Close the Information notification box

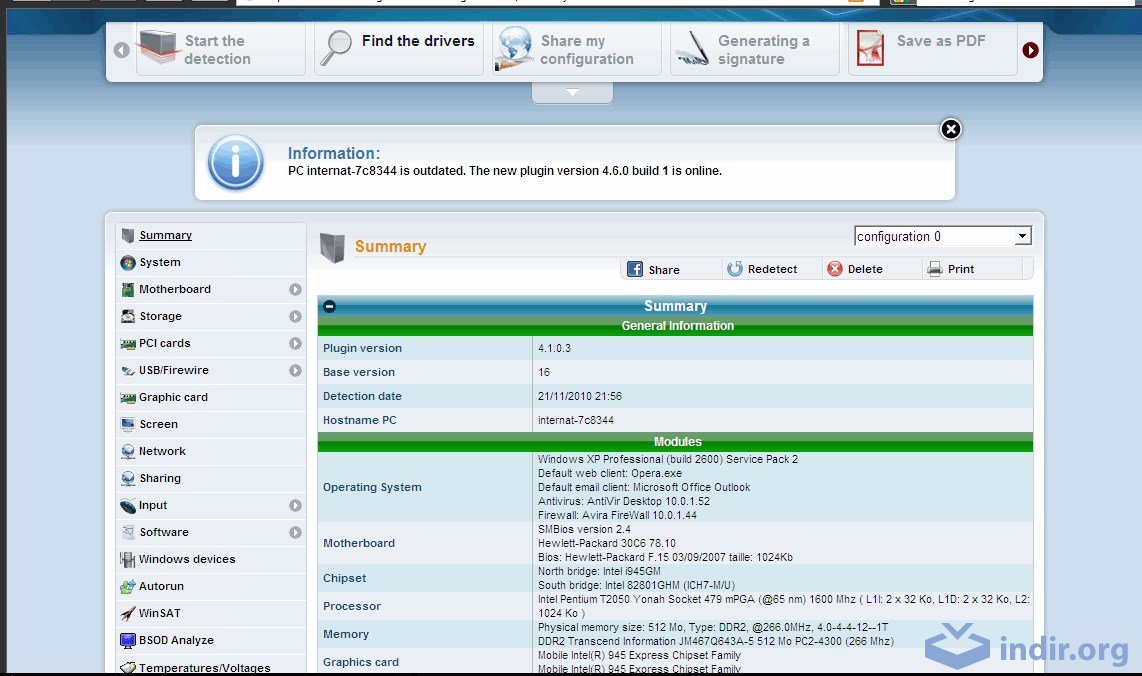pyautogui.click(x=950, y=129)
